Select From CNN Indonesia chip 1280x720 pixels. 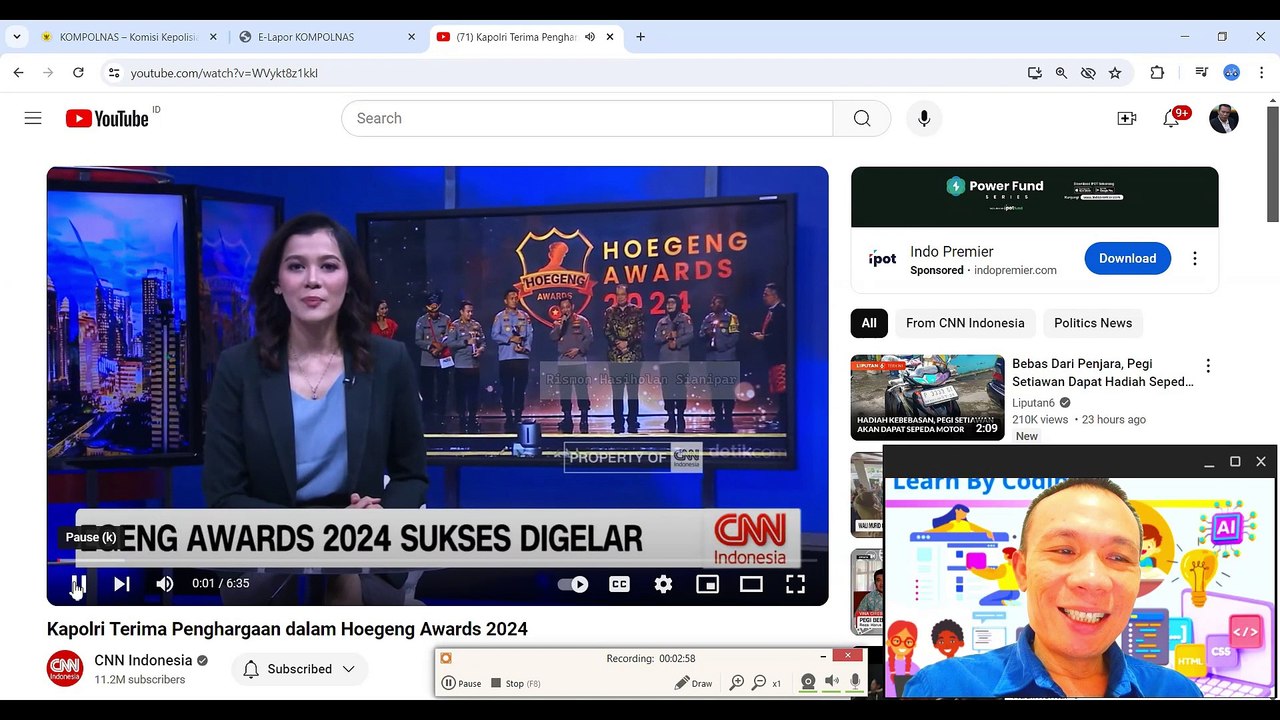pos(965,323)
